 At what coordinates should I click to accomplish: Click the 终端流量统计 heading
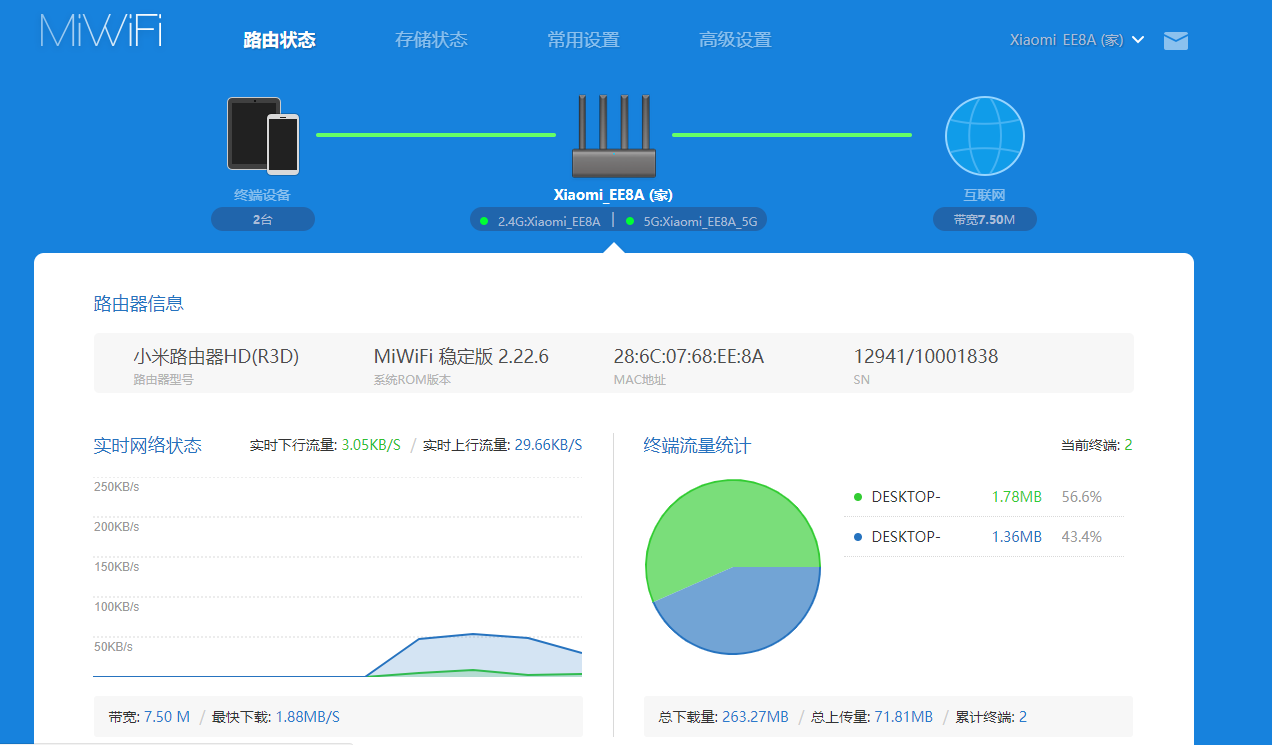(697, 445)
